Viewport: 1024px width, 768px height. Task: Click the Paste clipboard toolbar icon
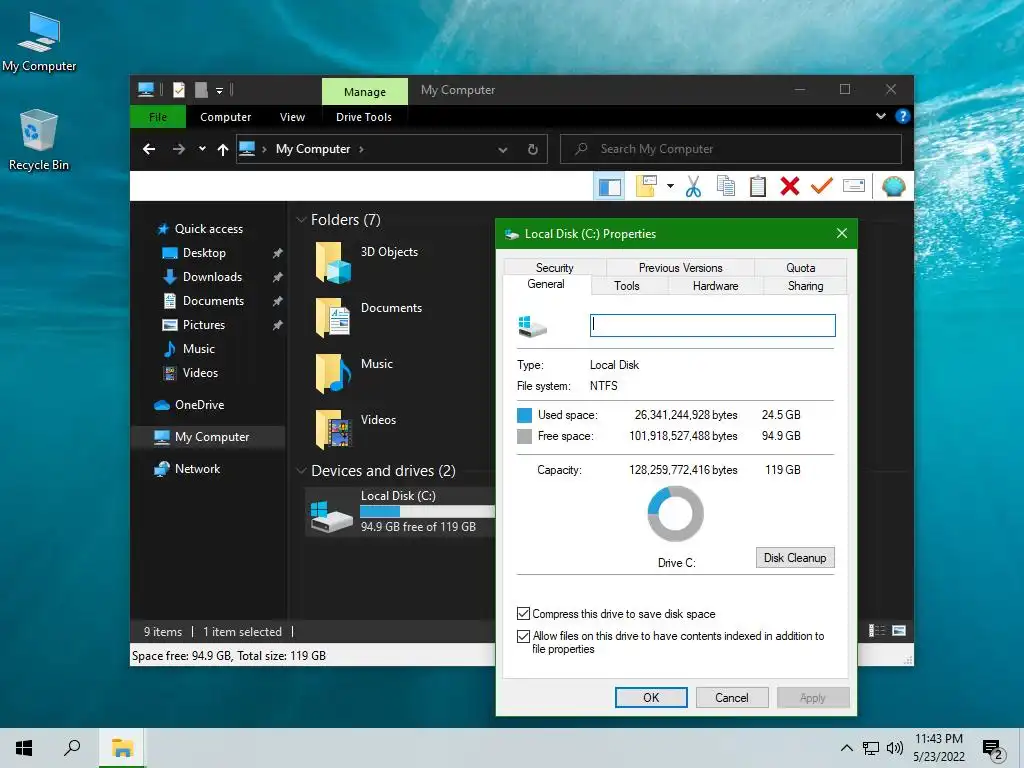pyautogui.click(x=758, y=187)
